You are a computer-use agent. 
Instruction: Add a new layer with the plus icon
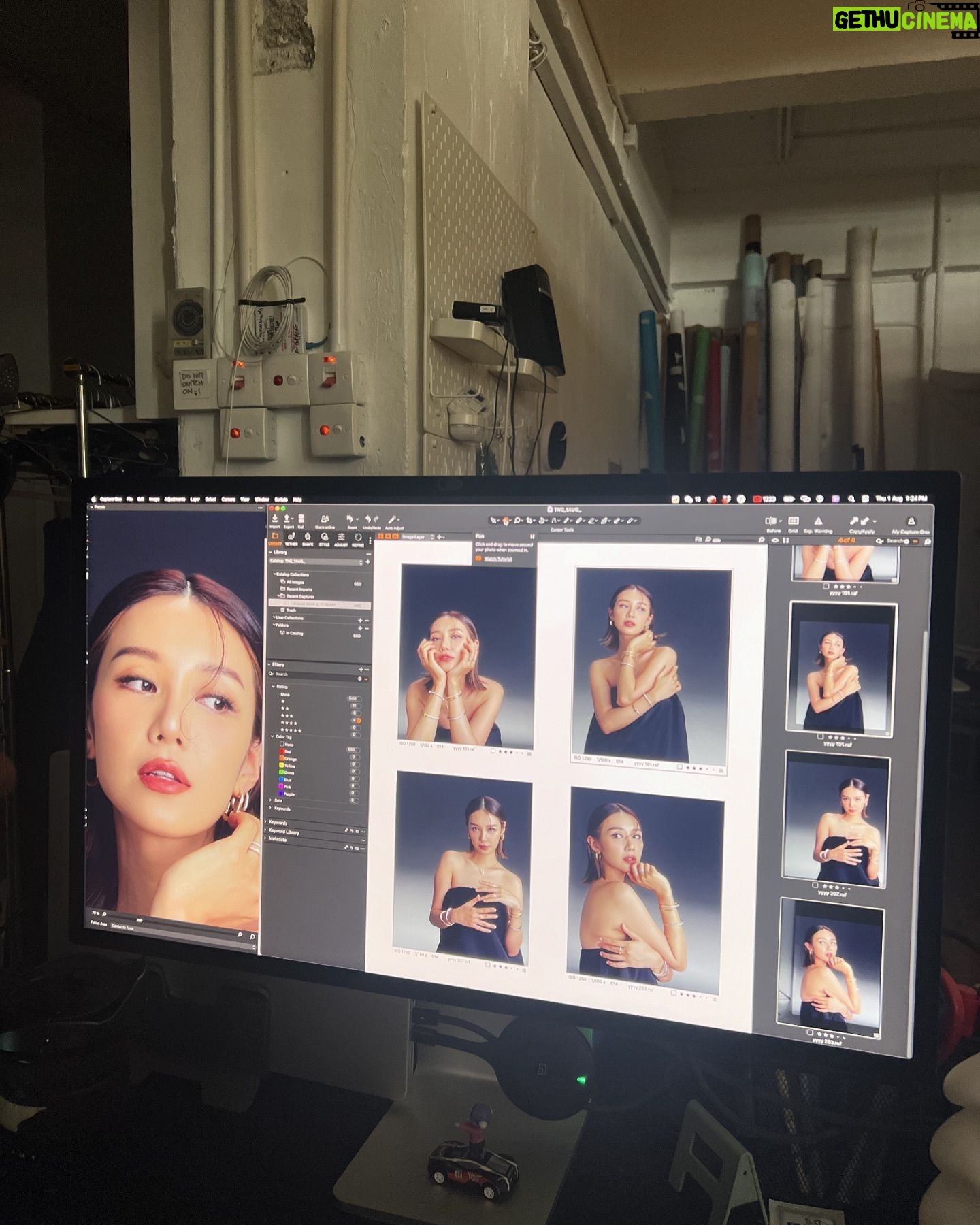point(440,537)
